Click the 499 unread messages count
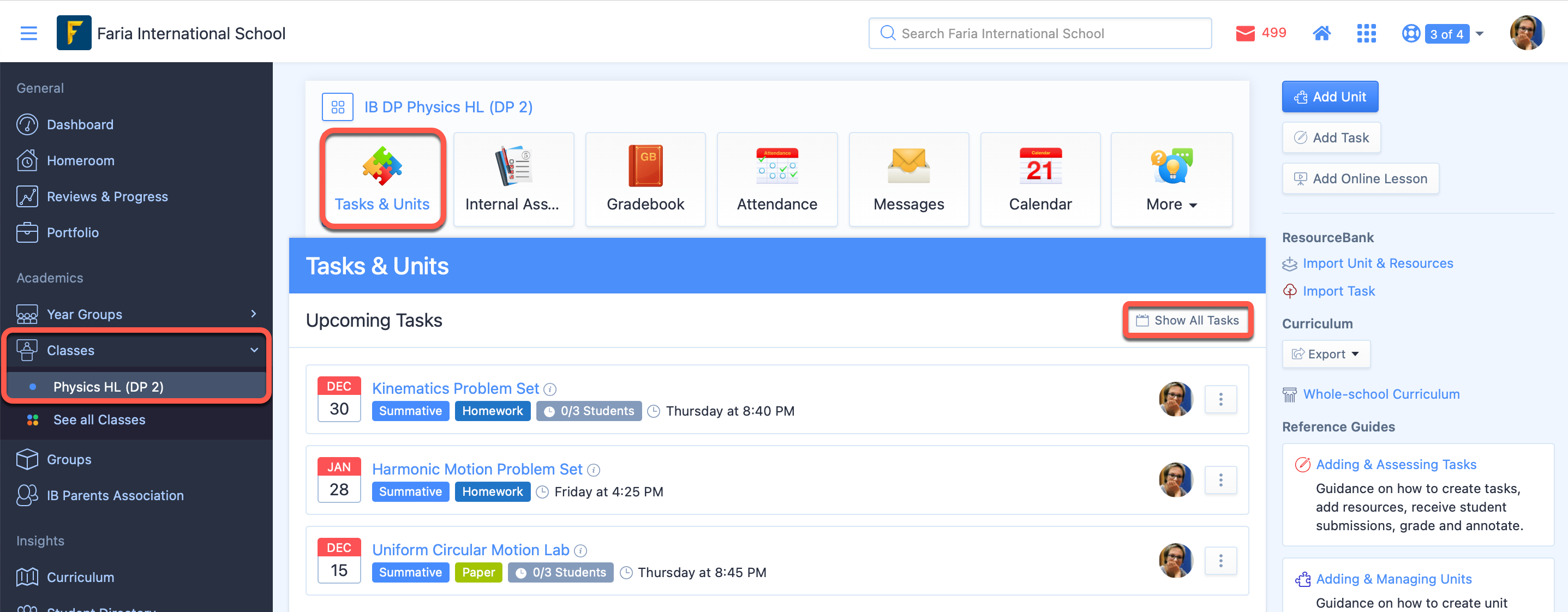This screenshot has width=1568, height=612. [1273, 33]
